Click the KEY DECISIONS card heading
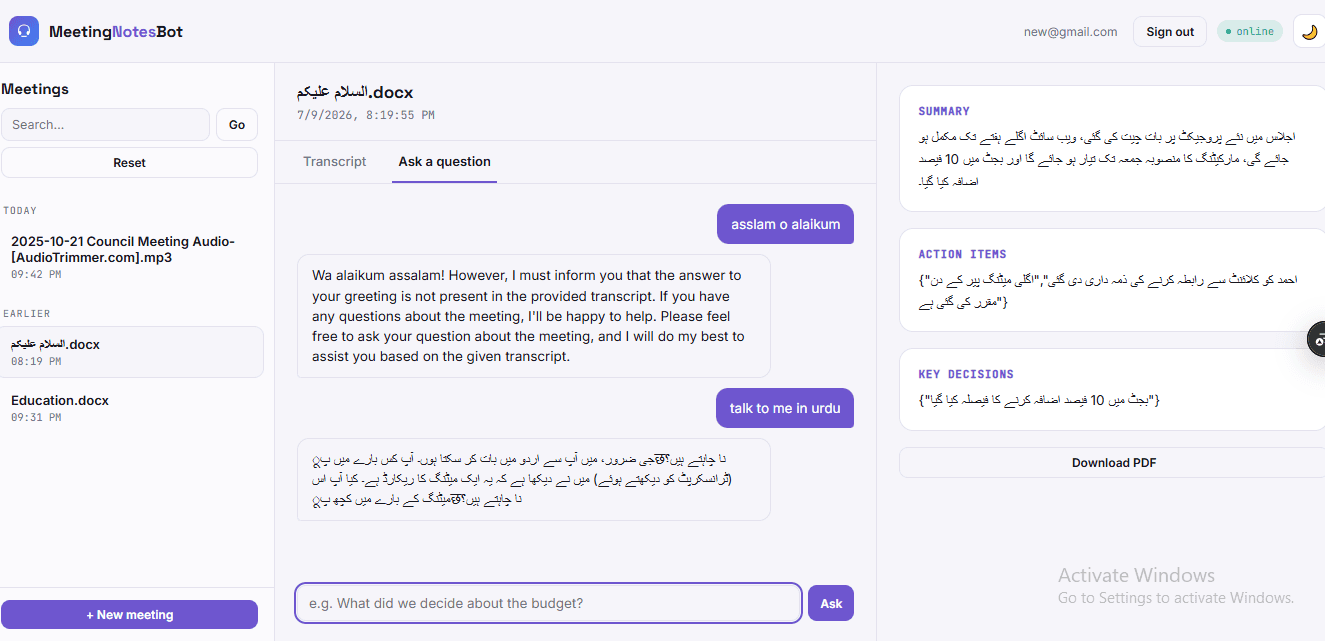The image size is (1325, 641). tap(966, 374)
